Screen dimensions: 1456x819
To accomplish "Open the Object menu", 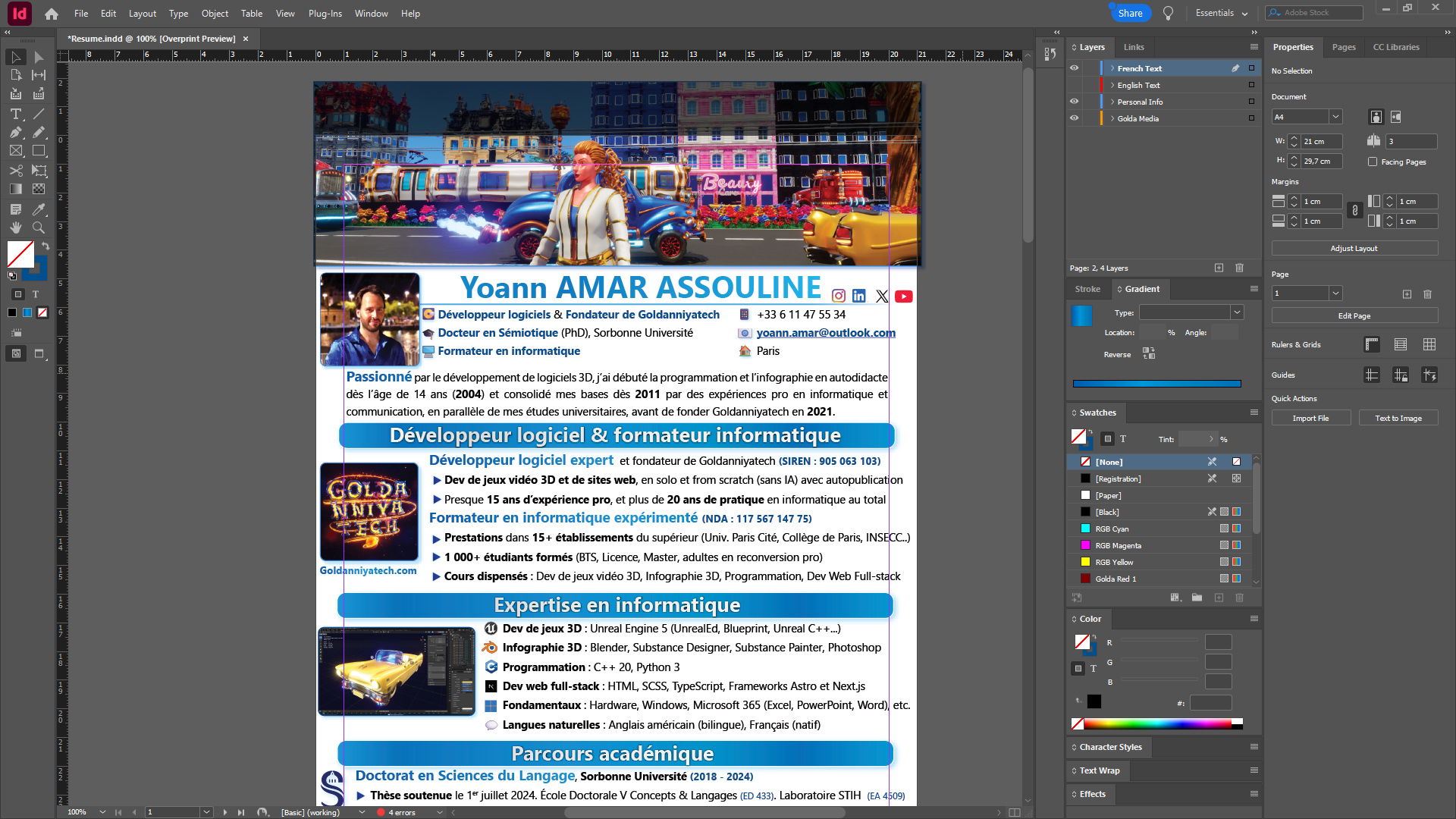I will pyautogui.click(x=215, y=14).
